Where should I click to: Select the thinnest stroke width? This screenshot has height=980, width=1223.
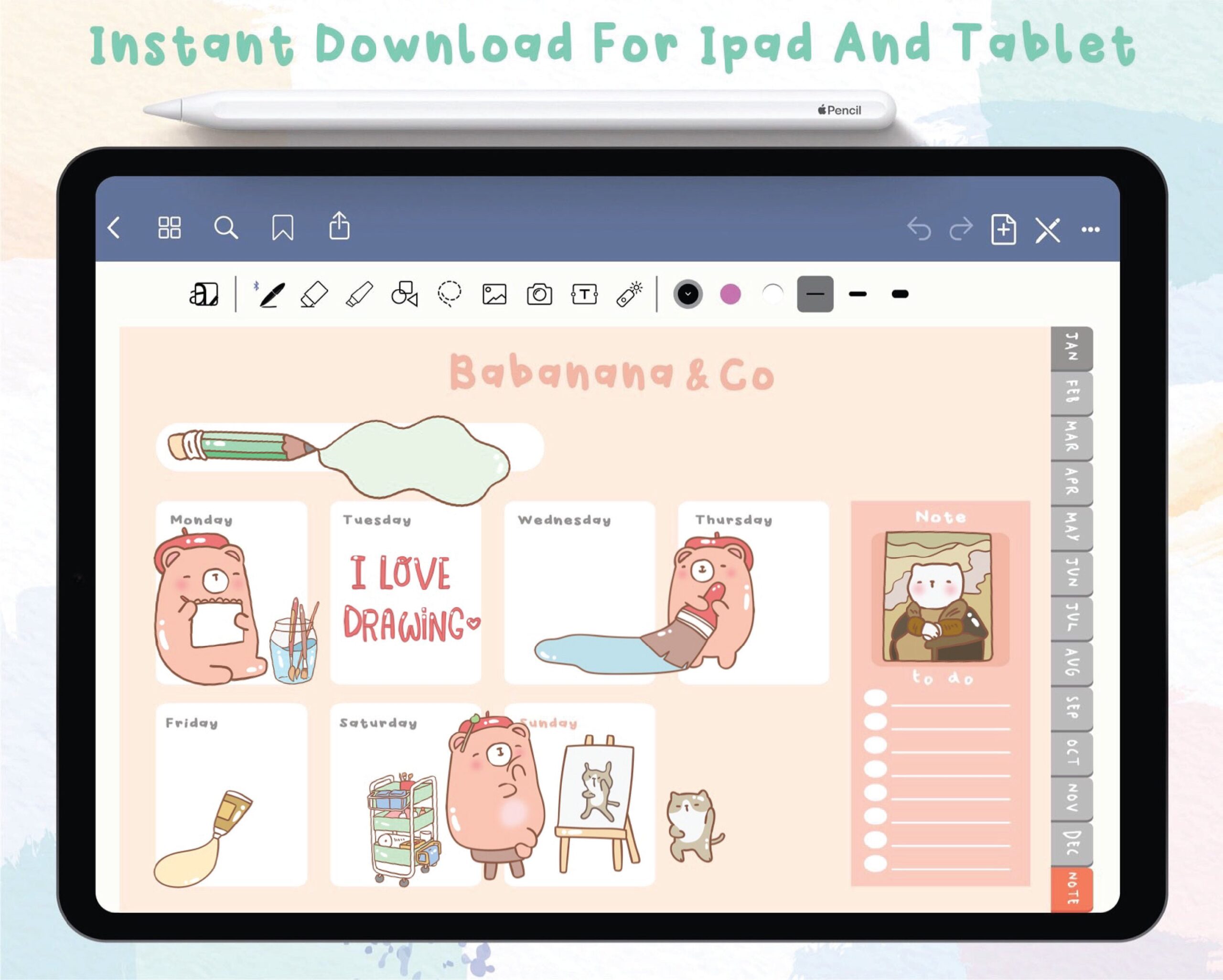815,294
